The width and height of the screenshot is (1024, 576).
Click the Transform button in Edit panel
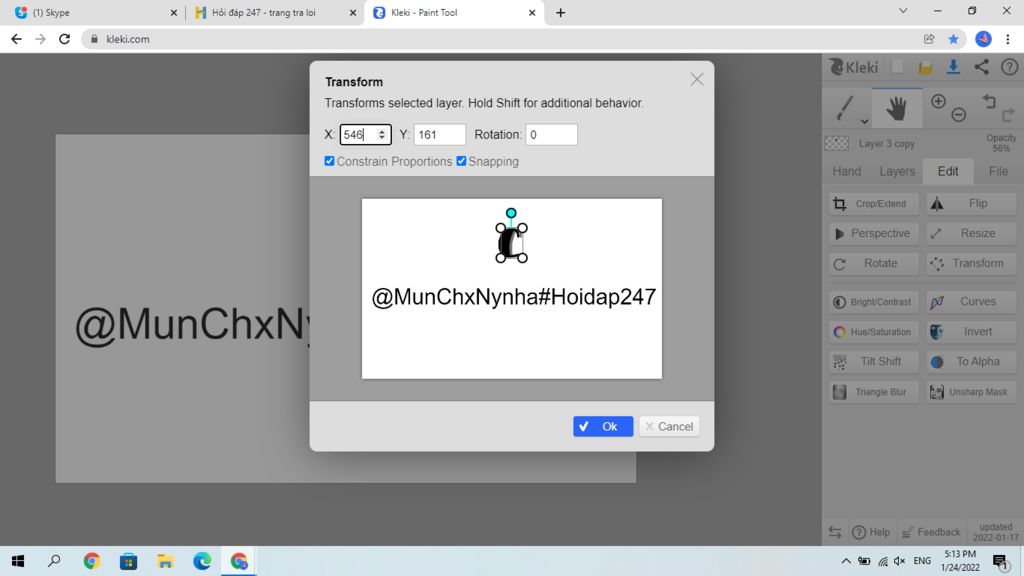970,263
